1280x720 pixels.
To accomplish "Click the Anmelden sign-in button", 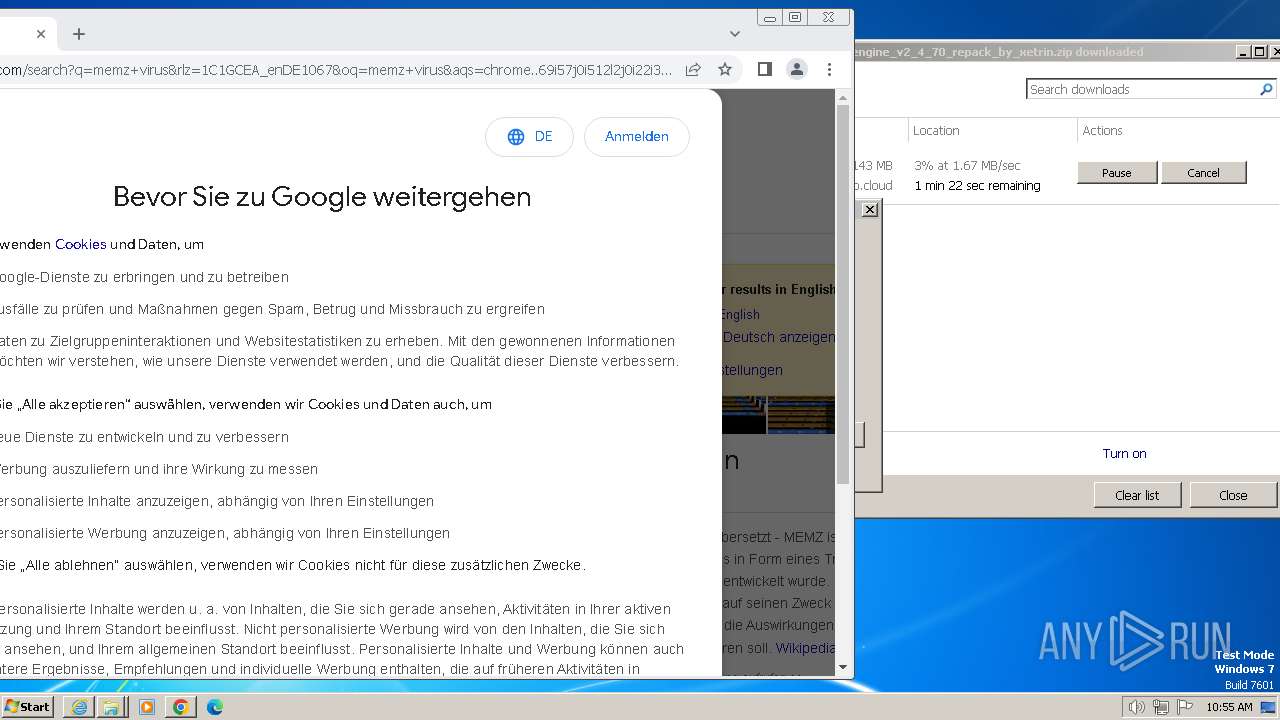I will (637, 137).
